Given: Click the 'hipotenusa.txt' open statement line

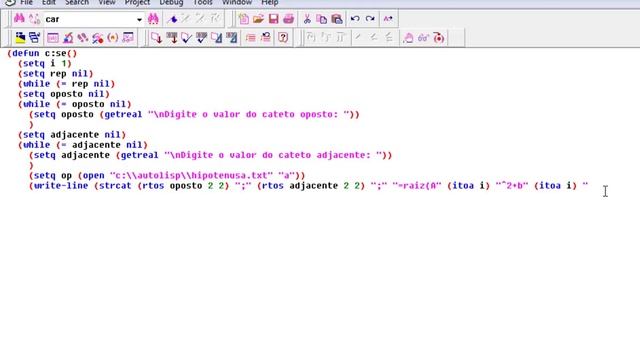Looking at the screenshot, I should coord(167,176).
